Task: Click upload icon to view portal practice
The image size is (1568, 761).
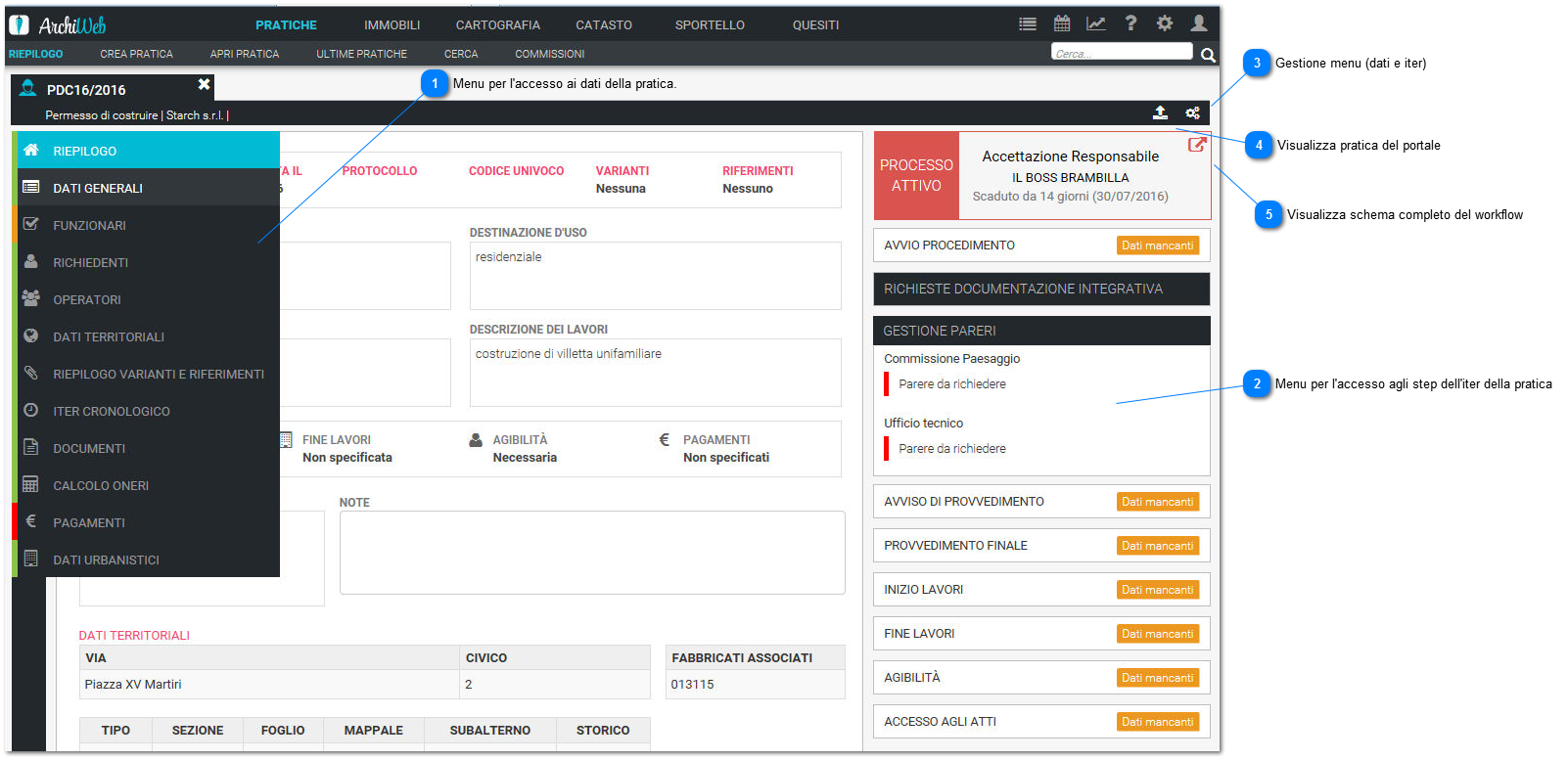Action: (x=1160, y=112)
